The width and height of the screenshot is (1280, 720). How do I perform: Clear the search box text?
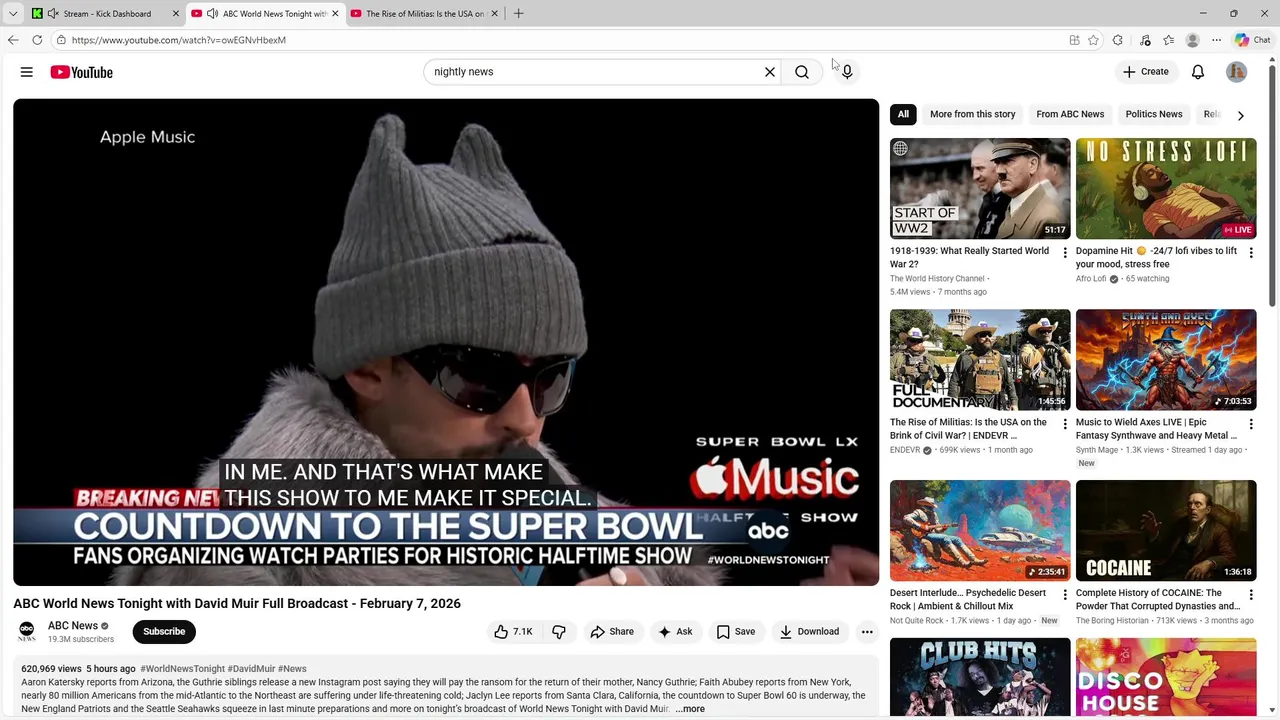coord(770,72)
